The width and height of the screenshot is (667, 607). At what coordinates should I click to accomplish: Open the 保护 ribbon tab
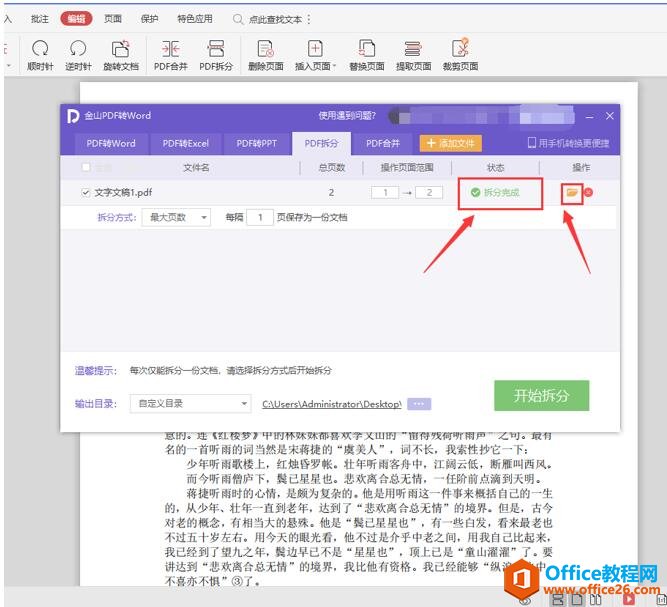coord(149,19)
